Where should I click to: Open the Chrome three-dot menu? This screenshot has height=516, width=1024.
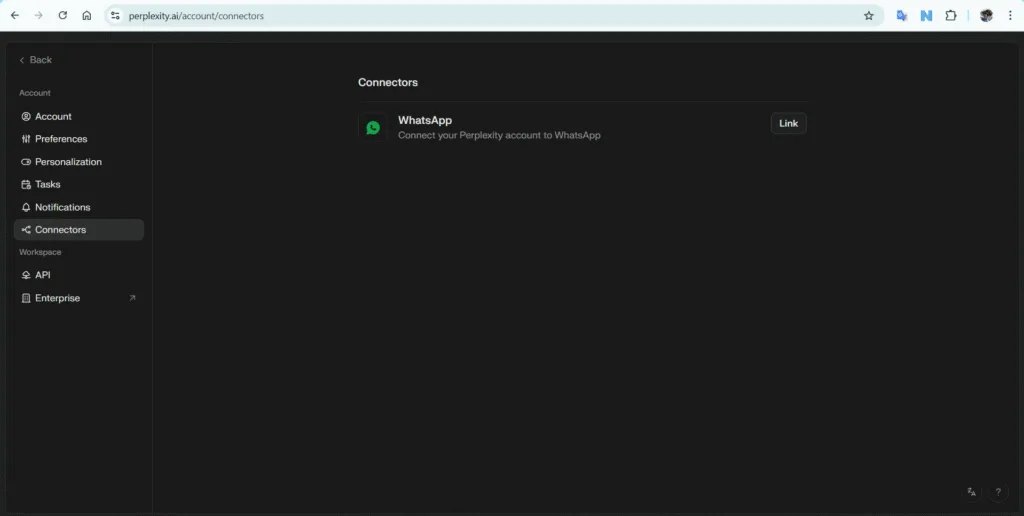pos(1010,16)
